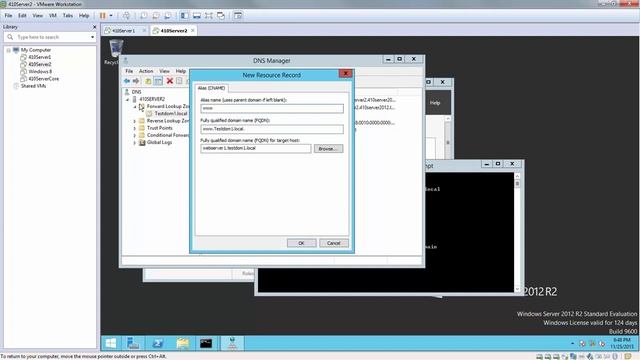Click the thumbnail bar toolbar icon

pos(197,16)
